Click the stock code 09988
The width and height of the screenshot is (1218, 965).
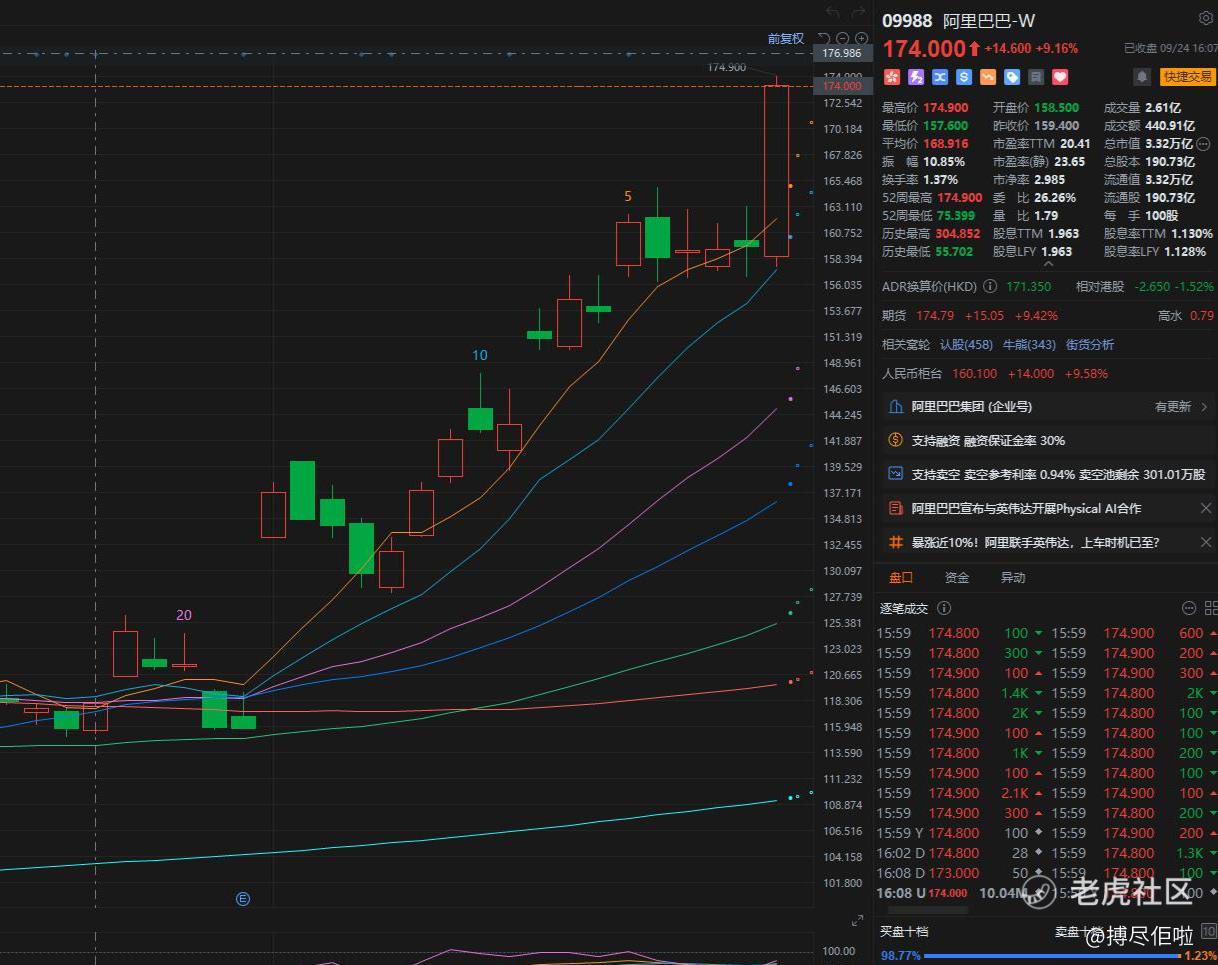907,20
